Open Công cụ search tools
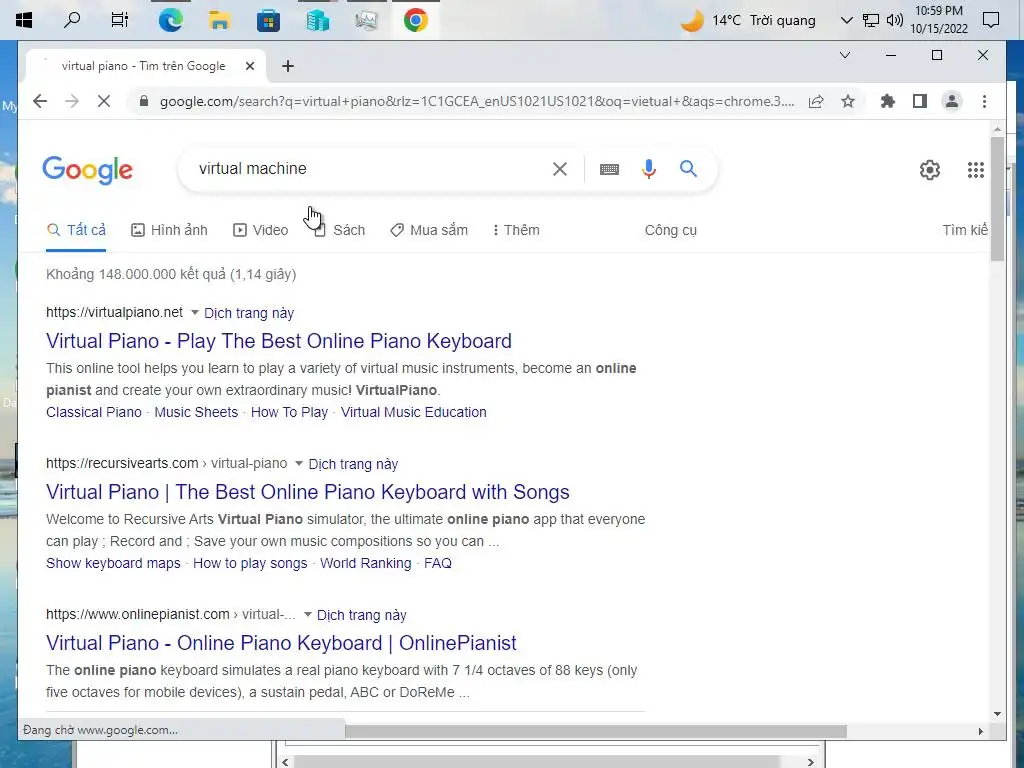 pos(671,230)
